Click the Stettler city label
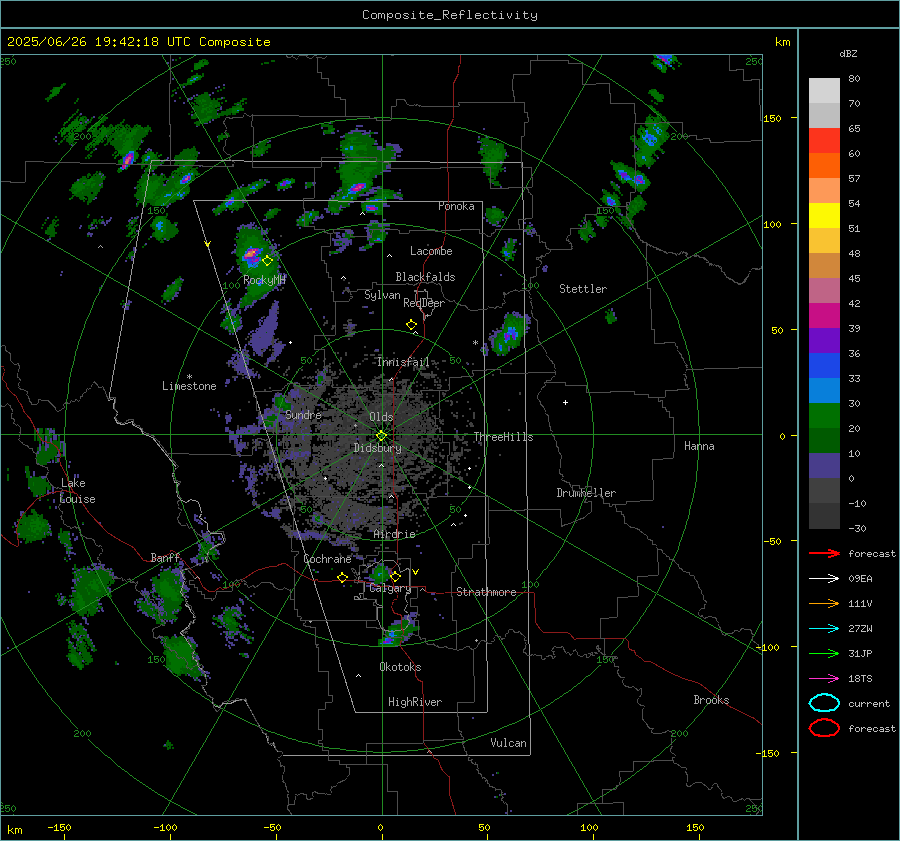Screen dimensions: 900x841 click(x=583, y=289)
